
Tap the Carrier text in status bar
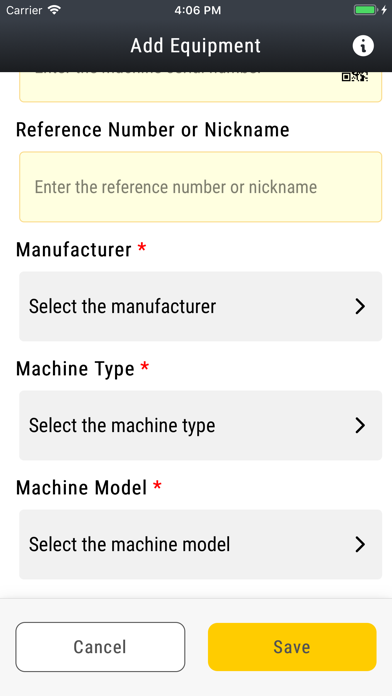point(24,10)
